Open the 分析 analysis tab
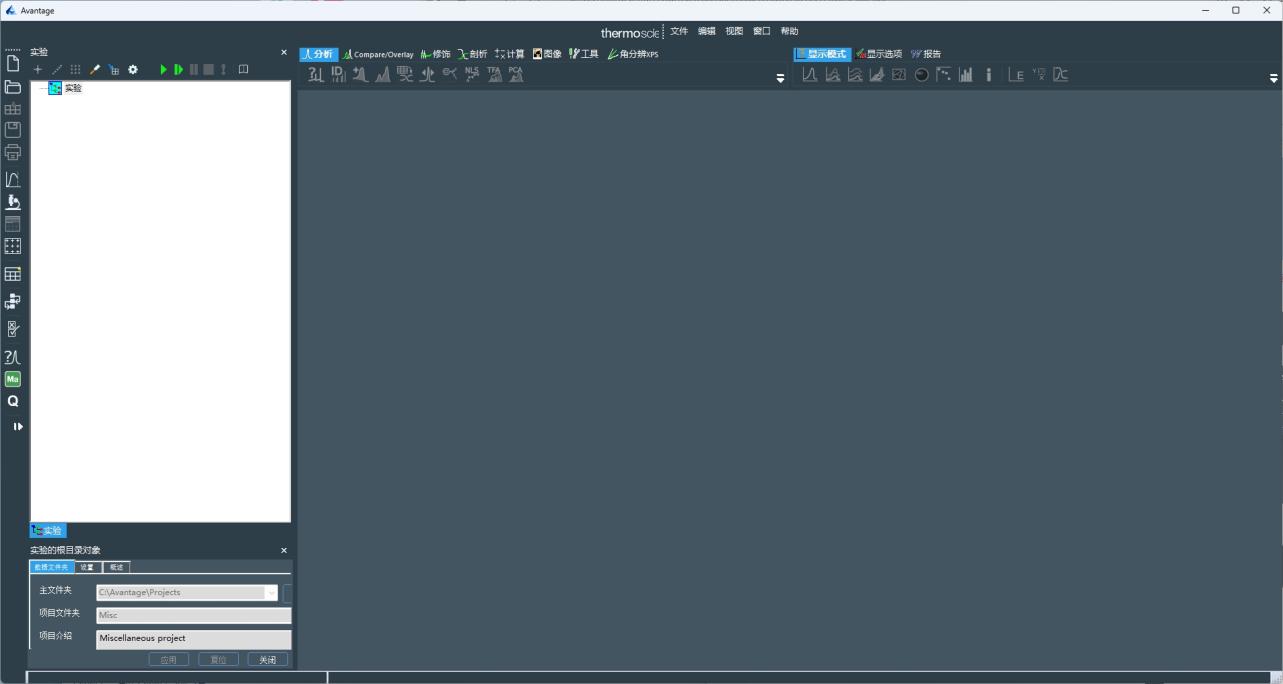Viewport: 1283px width, 684px height. pyautogui.click(x=318, y=54)
